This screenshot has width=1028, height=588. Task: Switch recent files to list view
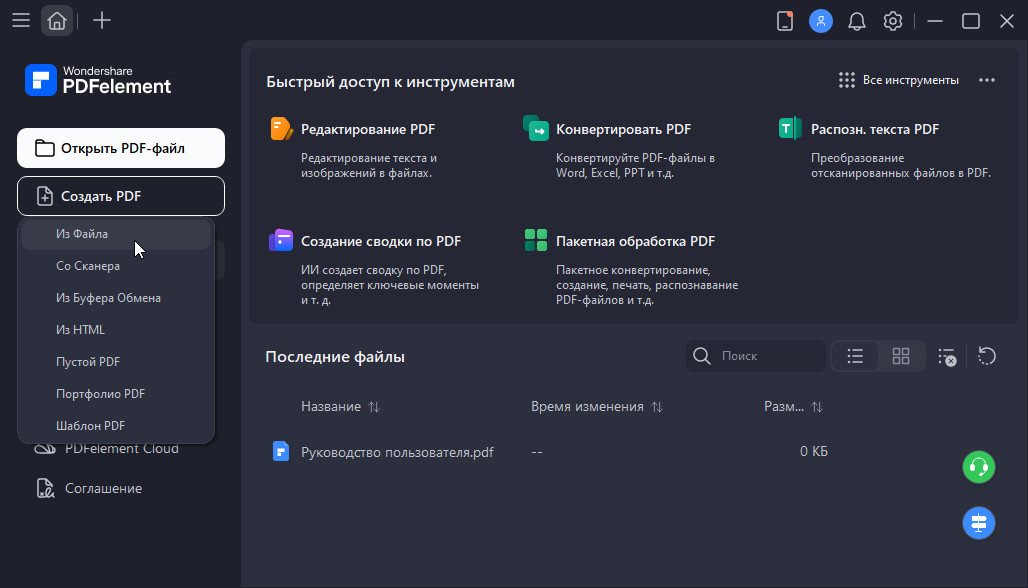[x=855, y=356]
